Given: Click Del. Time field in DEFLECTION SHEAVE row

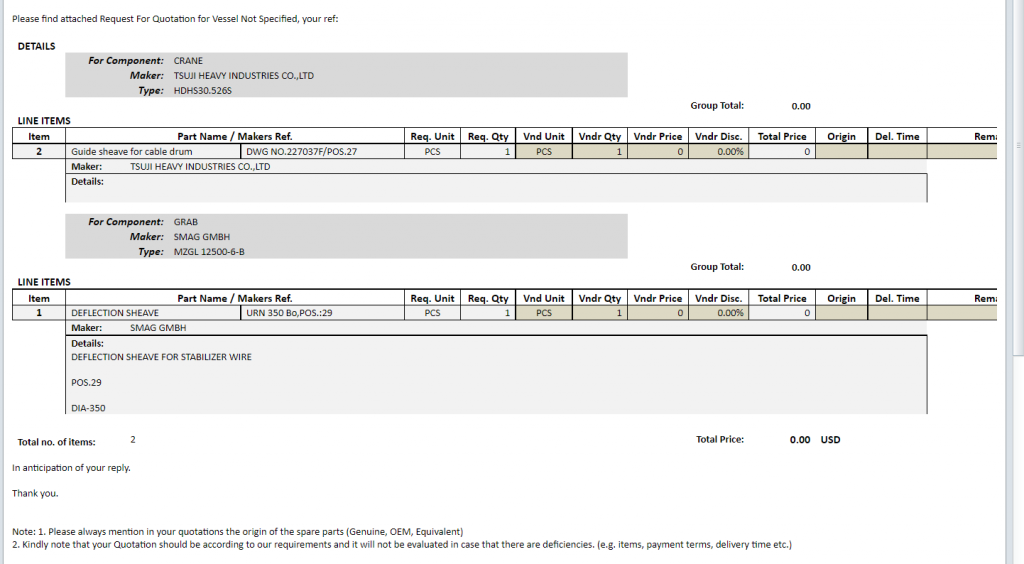Looking at the screenshot, I should 896,313.
